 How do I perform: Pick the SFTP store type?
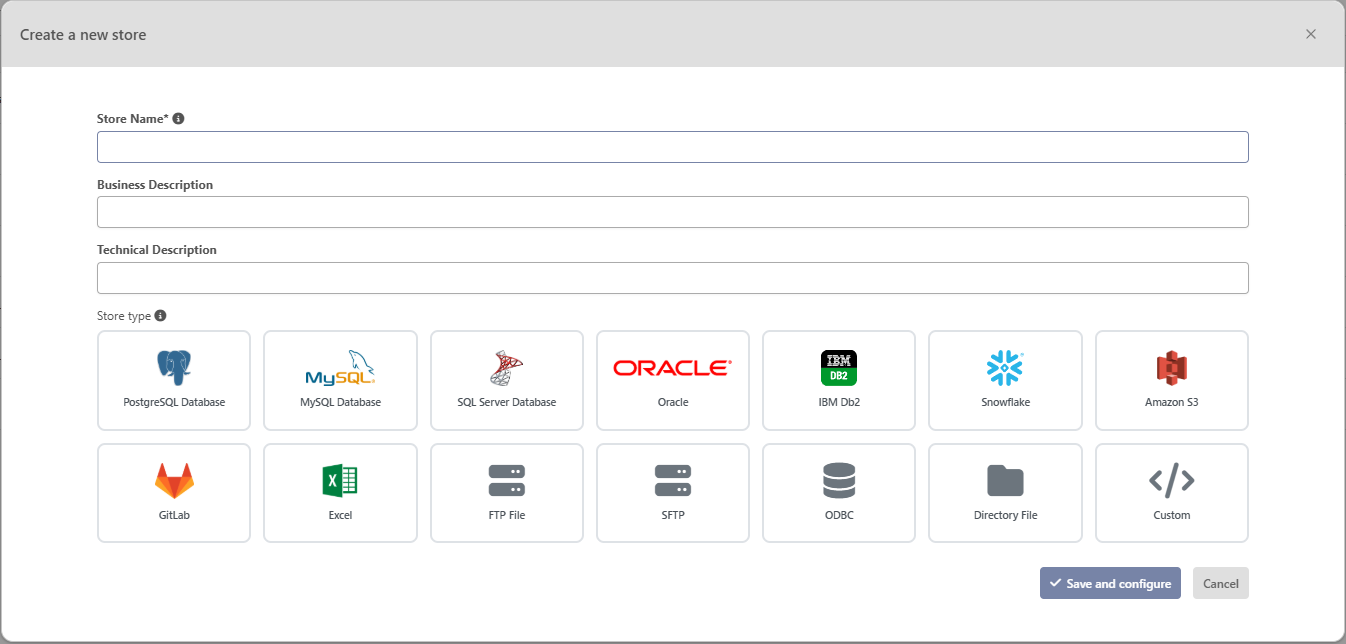click(x=673, y=493)
